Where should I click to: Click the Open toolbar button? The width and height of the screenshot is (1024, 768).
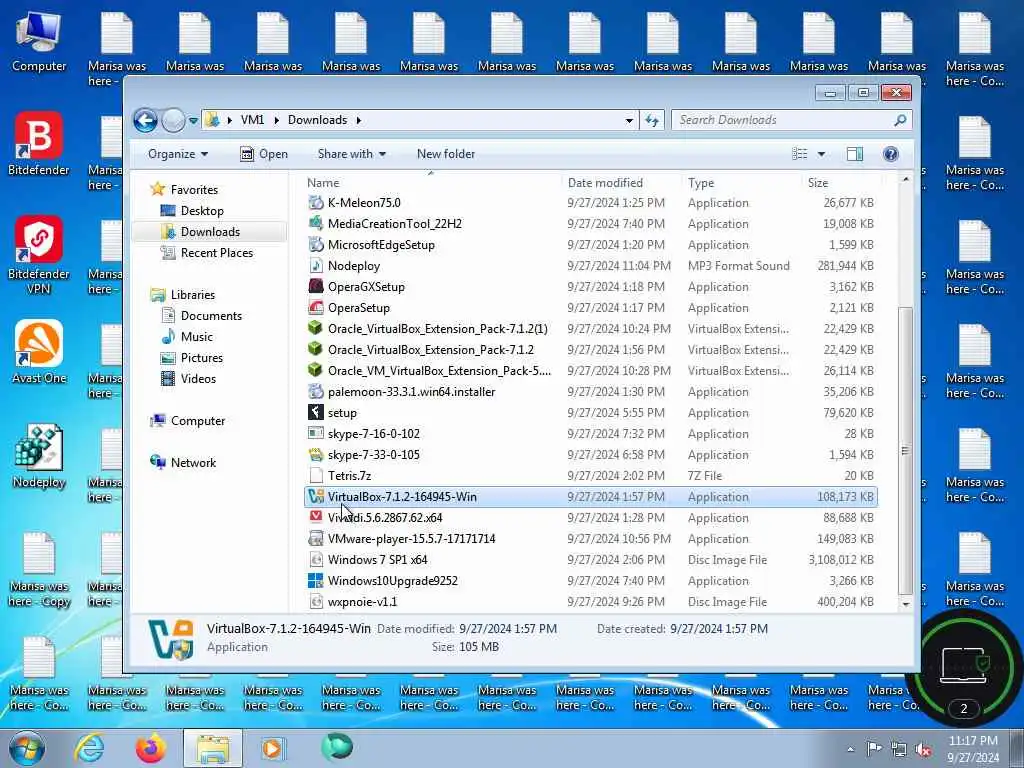pyautogui.click(x=264, y=153)
